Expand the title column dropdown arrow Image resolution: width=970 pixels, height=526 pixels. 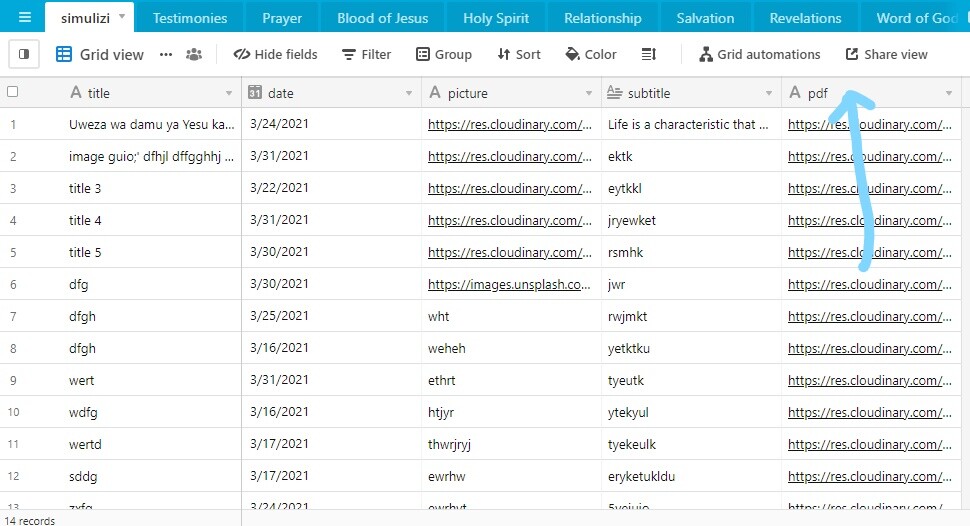coord(229,93)
